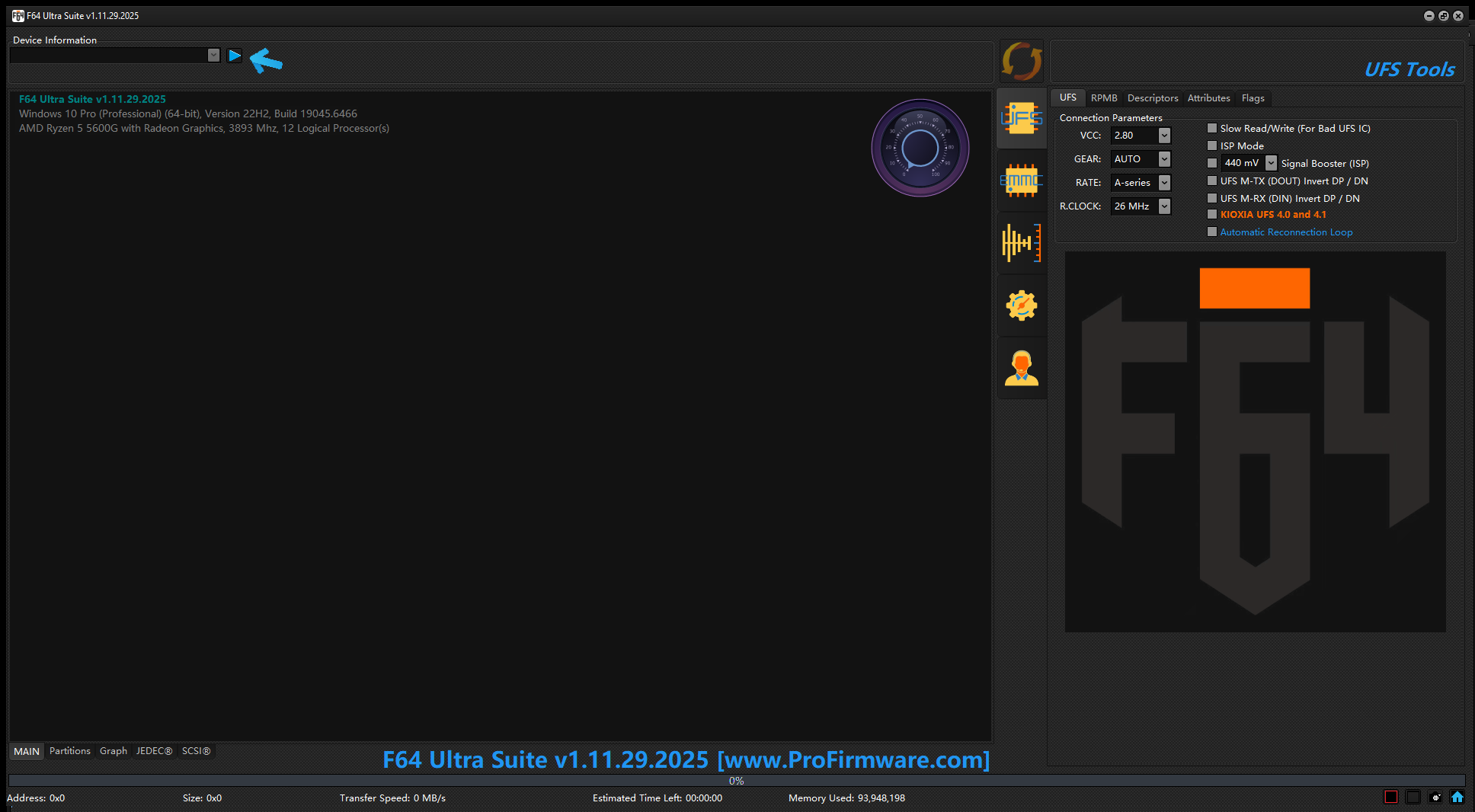The height and width of the screenshot is (812, 1475).
Task: Open the gear settings gauge icon
Action: (1022, 305)
